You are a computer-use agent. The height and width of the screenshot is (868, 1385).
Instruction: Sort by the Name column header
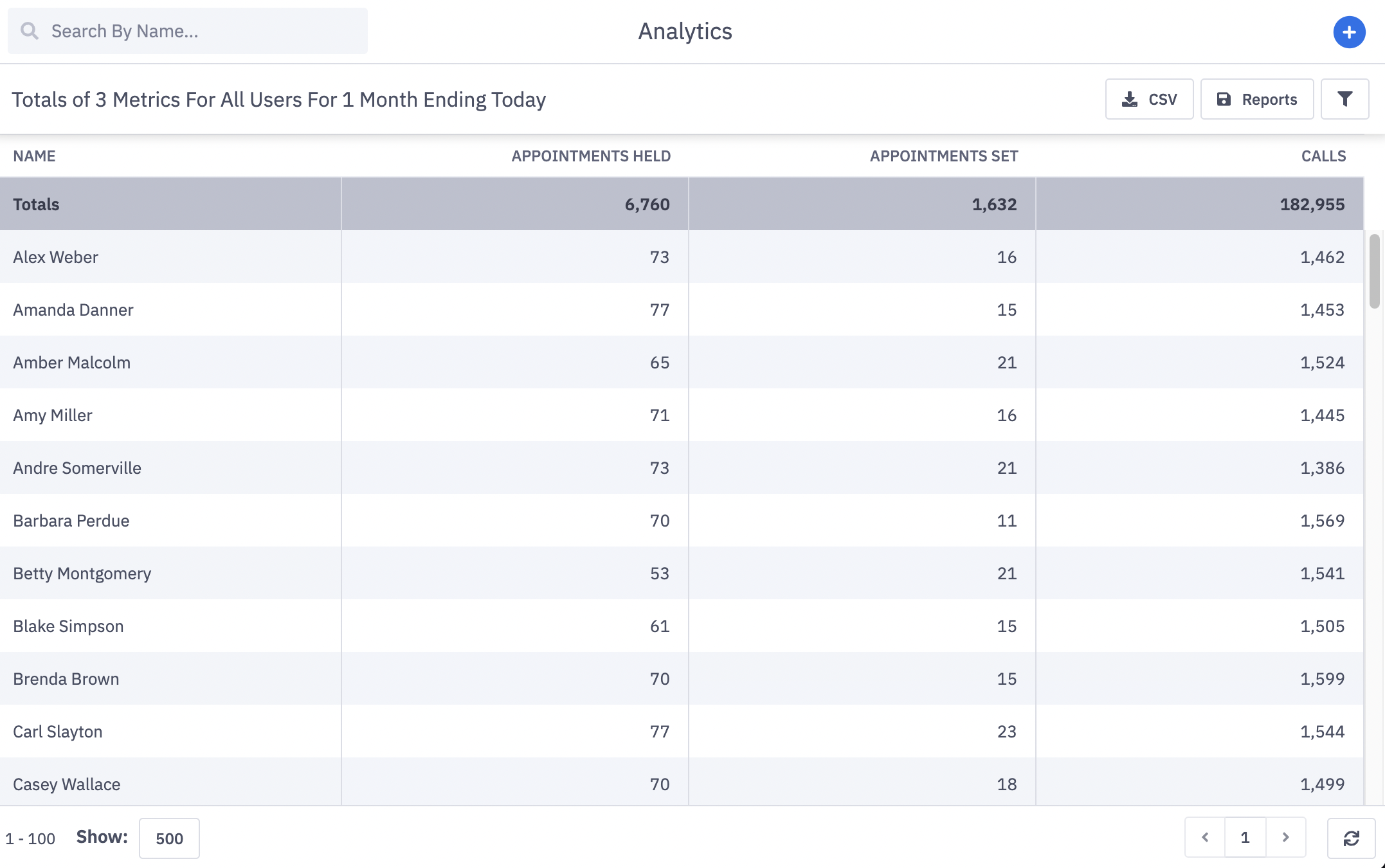34,156
